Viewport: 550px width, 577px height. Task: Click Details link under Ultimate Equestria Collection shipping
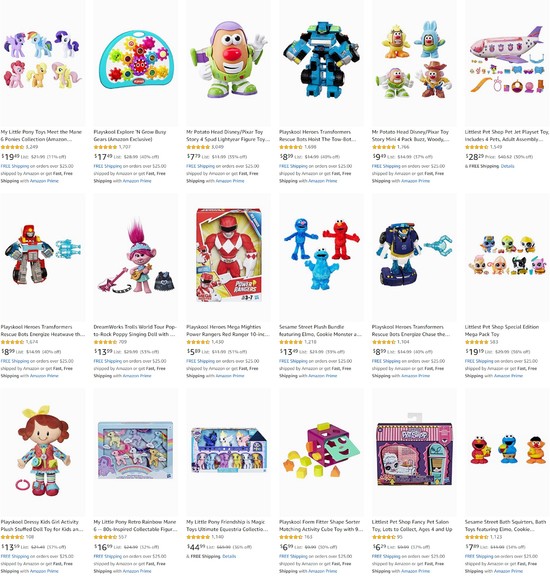229,556
